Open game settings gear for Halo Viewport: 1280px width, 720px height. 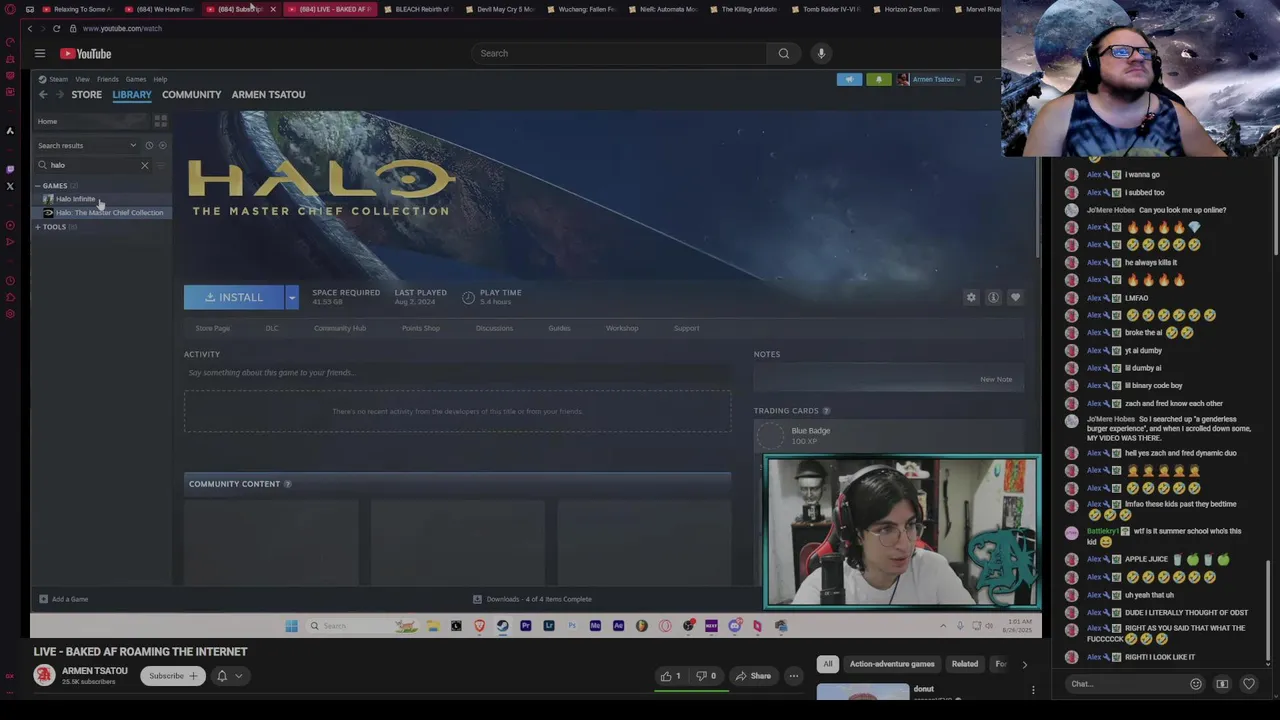[971, 297]
